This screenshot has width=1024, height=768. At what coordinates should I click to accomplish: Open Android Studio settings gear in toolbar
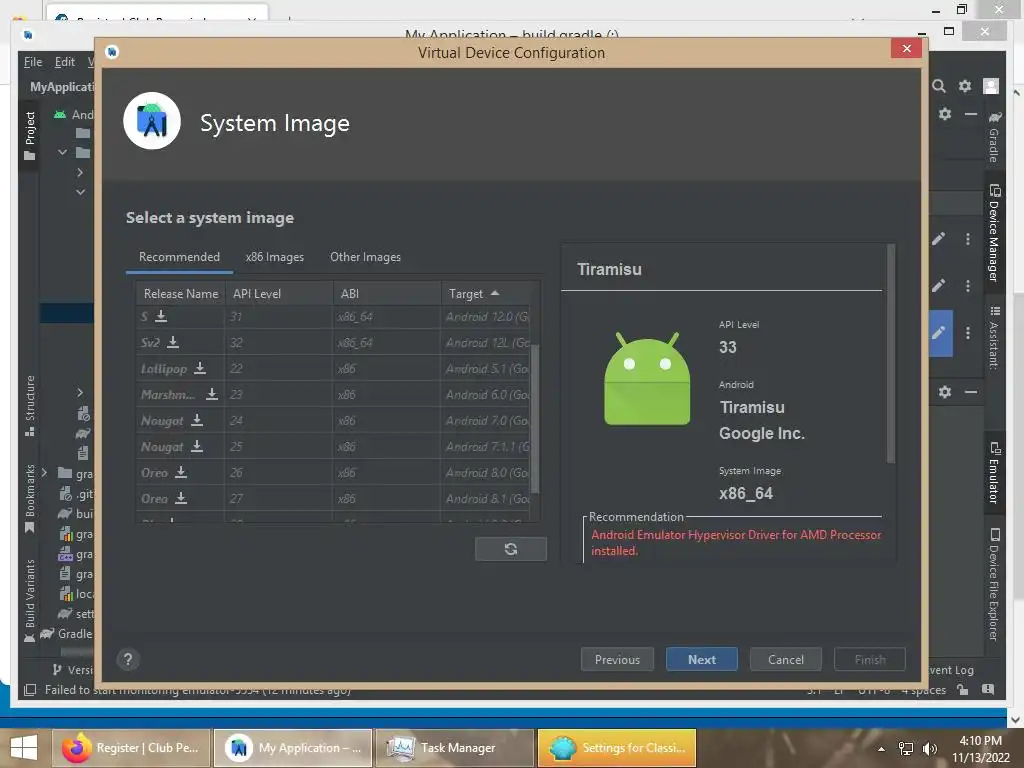(x=965, y=86)
